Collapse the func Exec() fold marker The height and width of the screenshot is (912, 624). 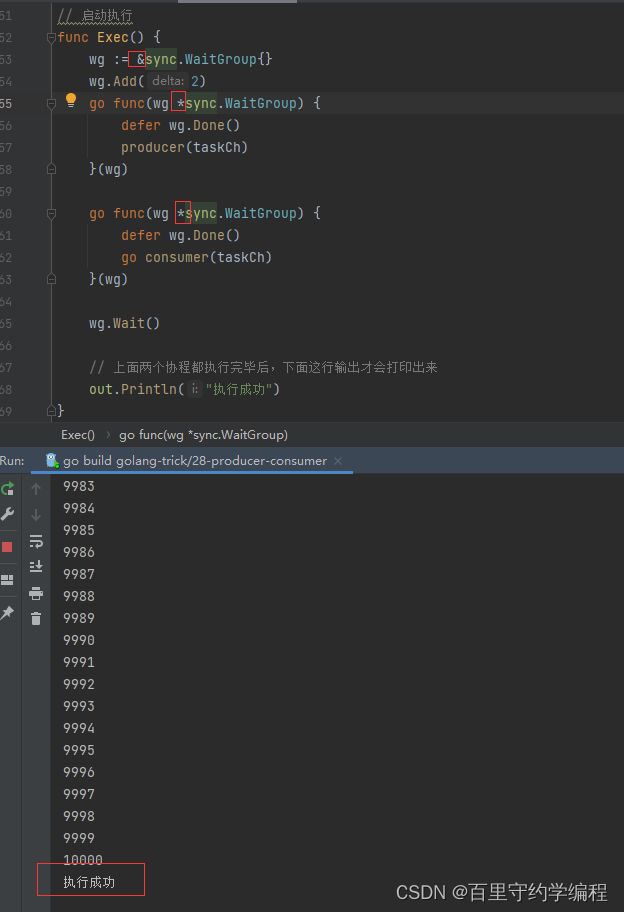[x=51, y=38]
